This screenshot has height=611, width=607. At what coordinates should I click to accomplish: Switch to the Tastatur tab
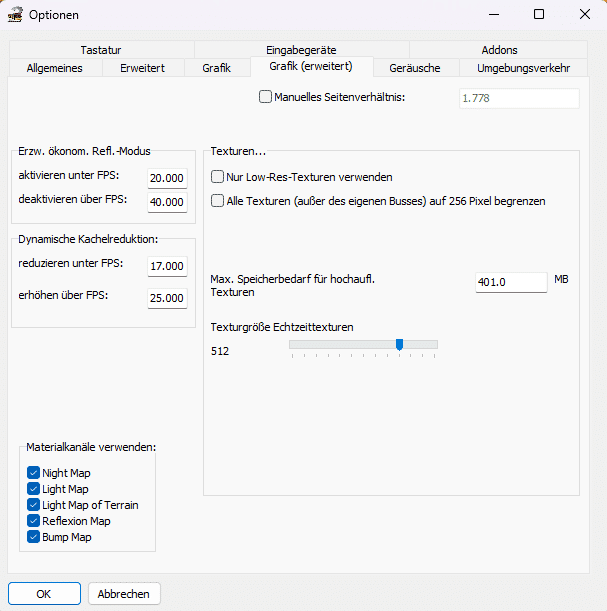101,50
